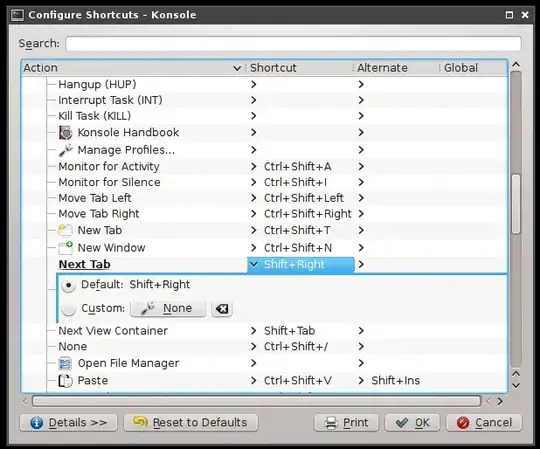Click Reset to Defaults button
The image size is (540, 449).
(191, 423)
